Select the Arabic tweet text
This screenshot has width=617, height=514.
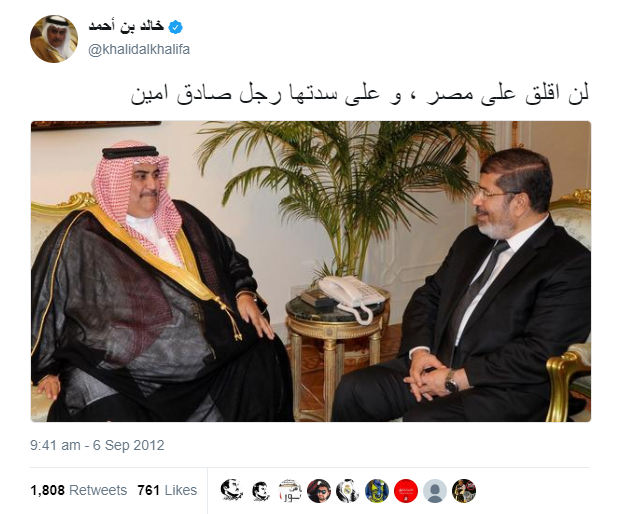[x=360, y=94]
